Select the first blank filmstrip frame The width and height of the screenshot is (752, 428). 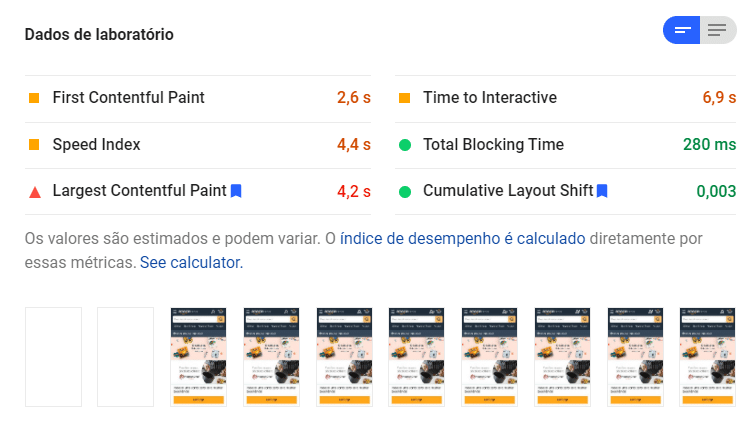(53, 357)
